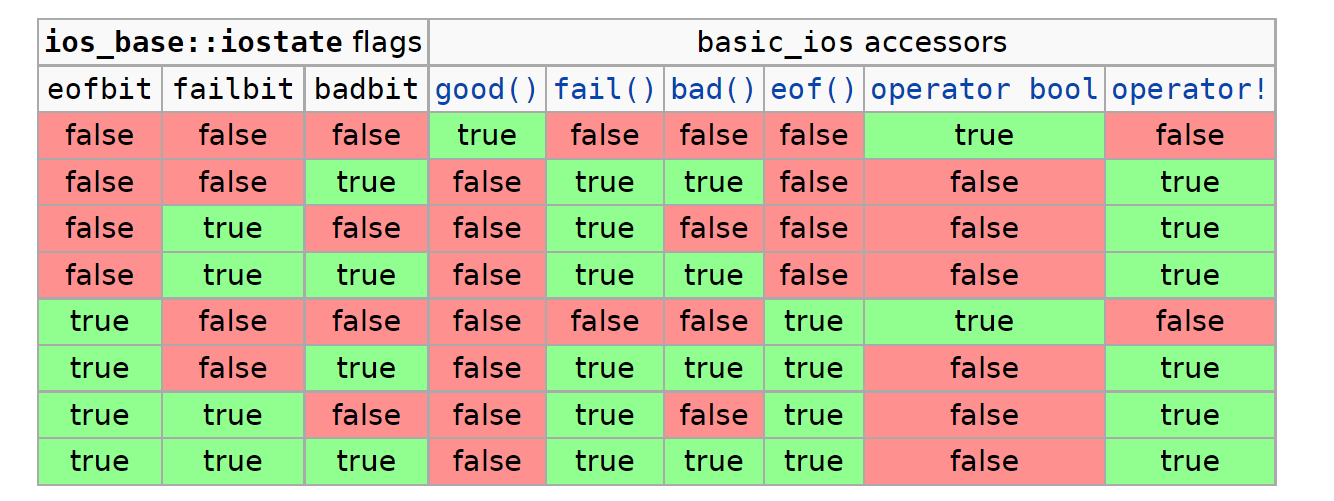The width and height of the screenshot is (1334, 501).
Task: Click last-row true cell under operator!
Action: tap(1190, 462)
